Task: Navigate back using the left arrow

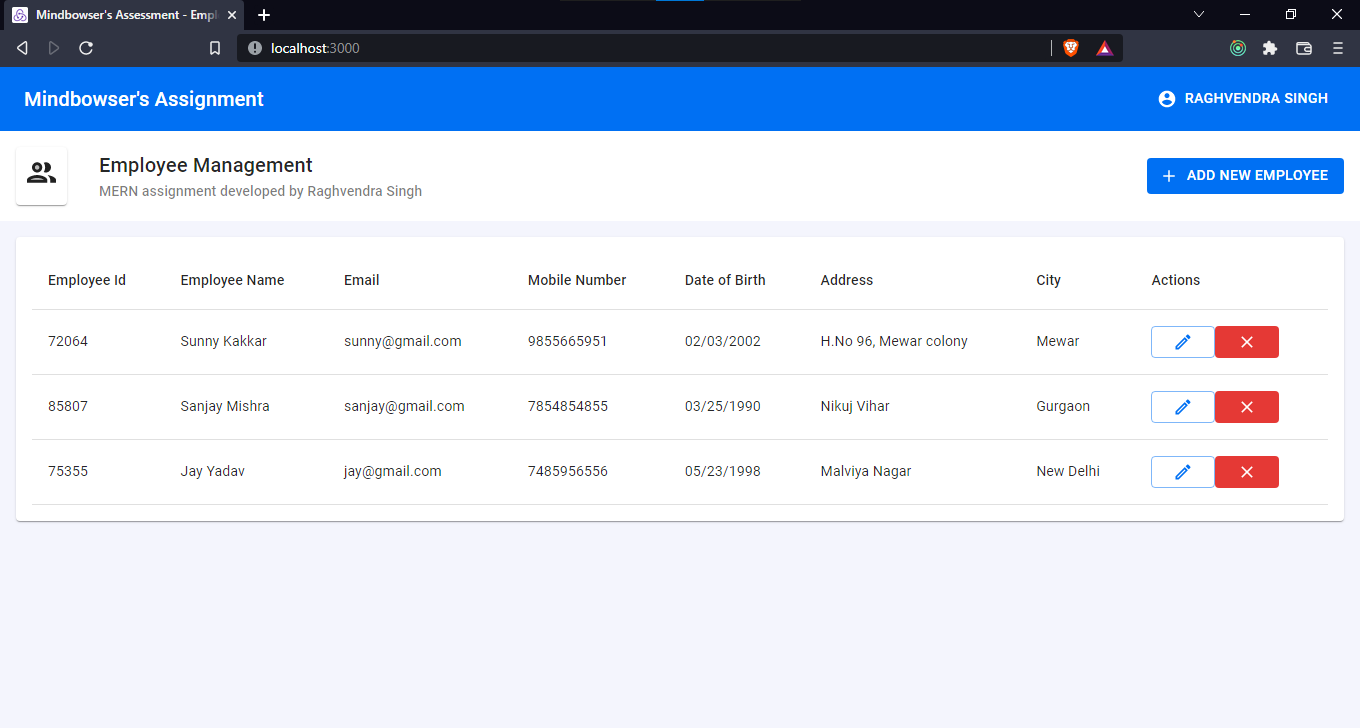Action: tap(21, 47)
